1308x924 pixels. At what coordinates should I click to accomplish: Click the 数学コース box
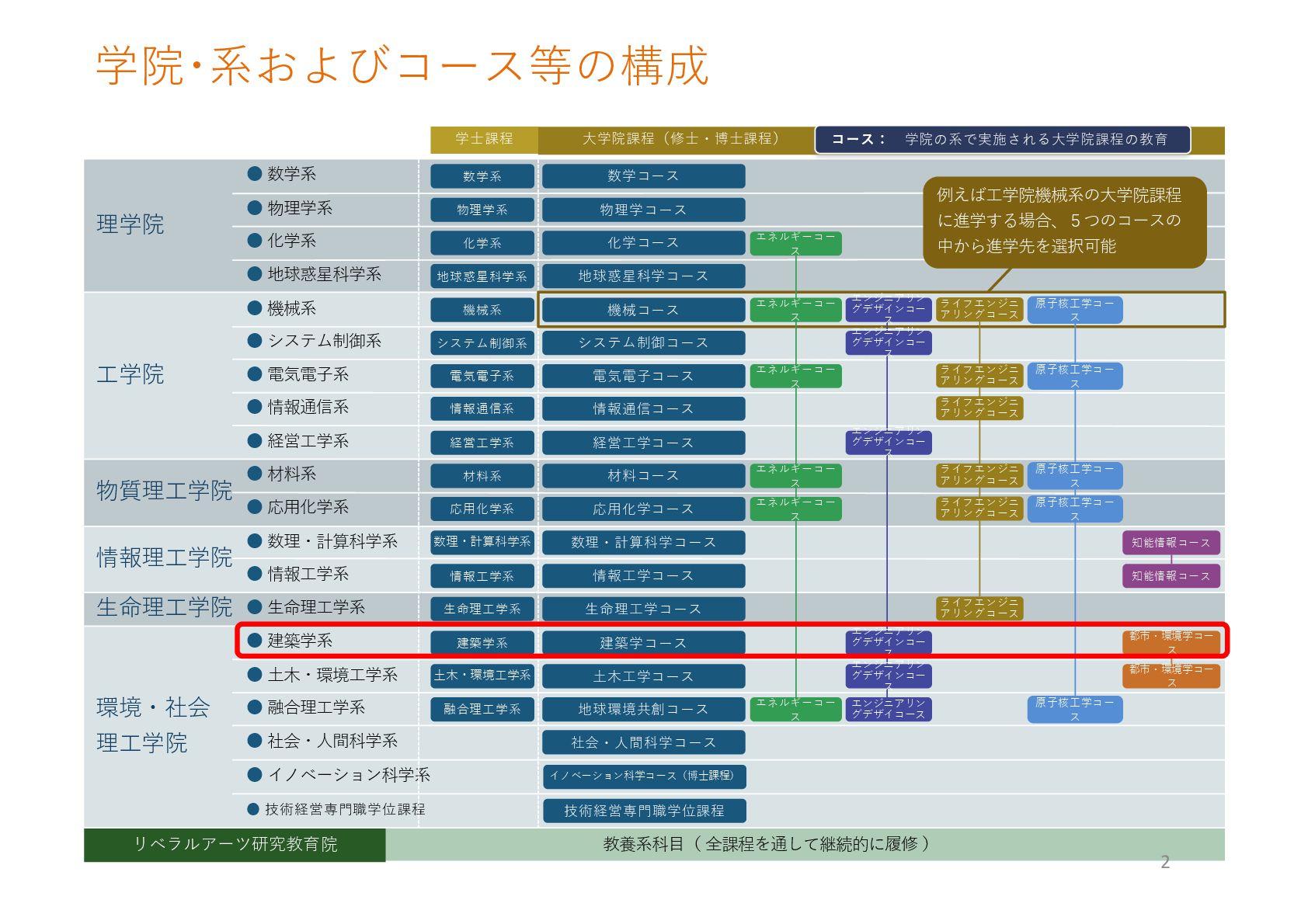coord(643,176)
